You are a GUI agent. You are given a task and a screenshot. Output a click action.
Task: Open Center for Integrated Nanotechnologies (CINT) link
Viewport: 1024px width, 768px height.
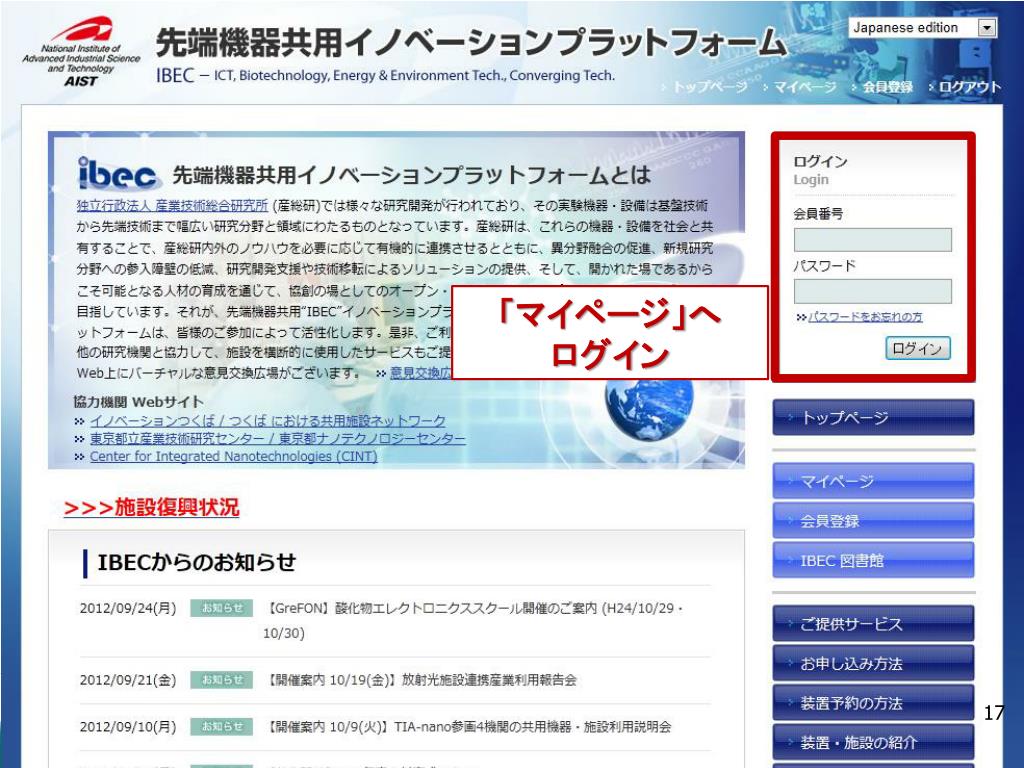[x=233, y=456]
